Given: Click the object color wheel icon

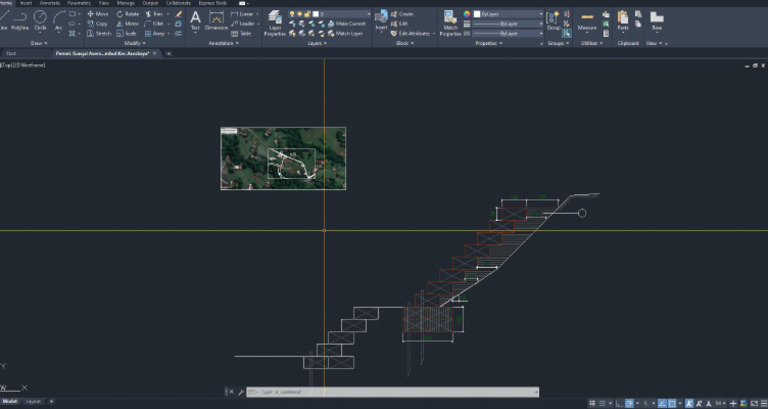Looking at the screenshot, I should coord(467,14).
